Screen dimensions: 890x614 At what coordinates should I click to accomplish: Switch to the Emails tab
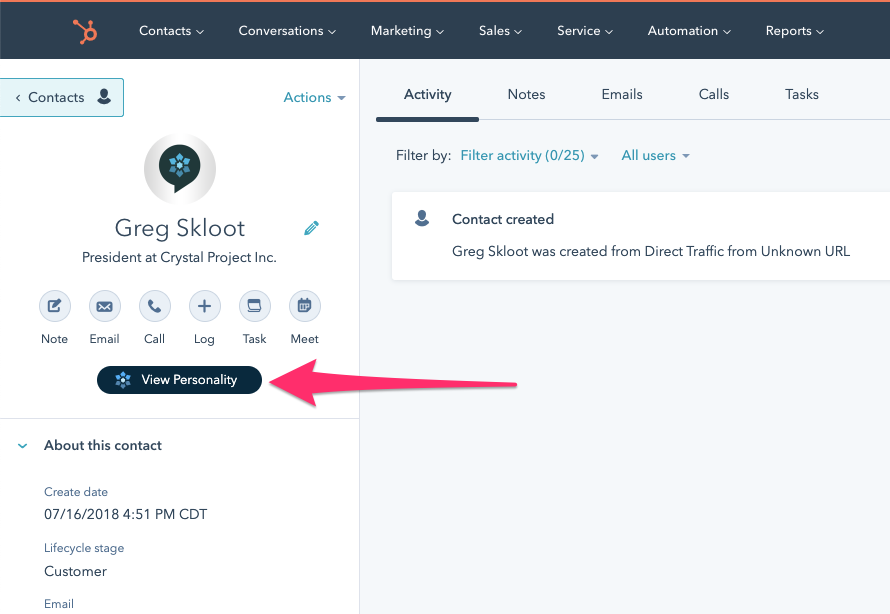point(622,94)
